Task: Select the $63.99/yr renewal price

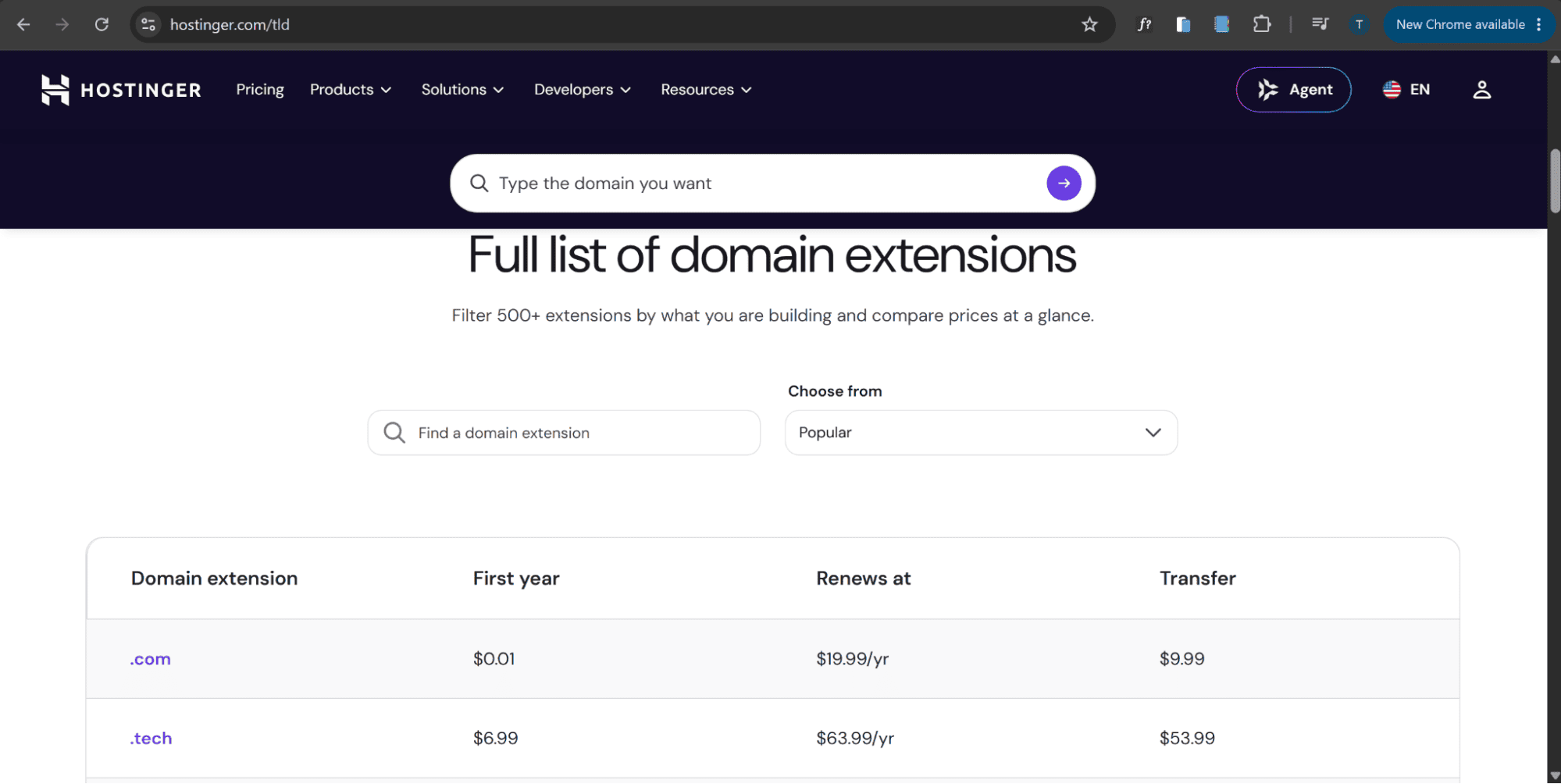Action: pyautogui.click(x=855, y=739)
